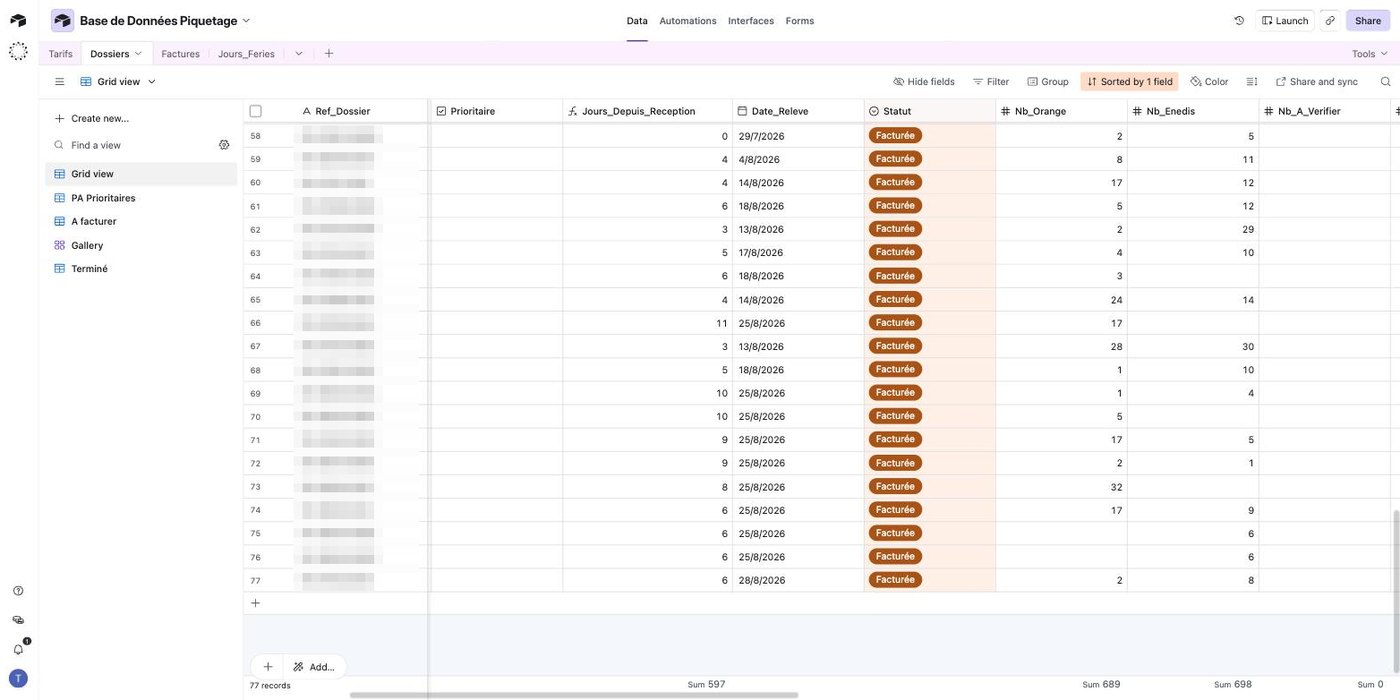Click the Airtable home logo icon

click(x=18, y=20)
